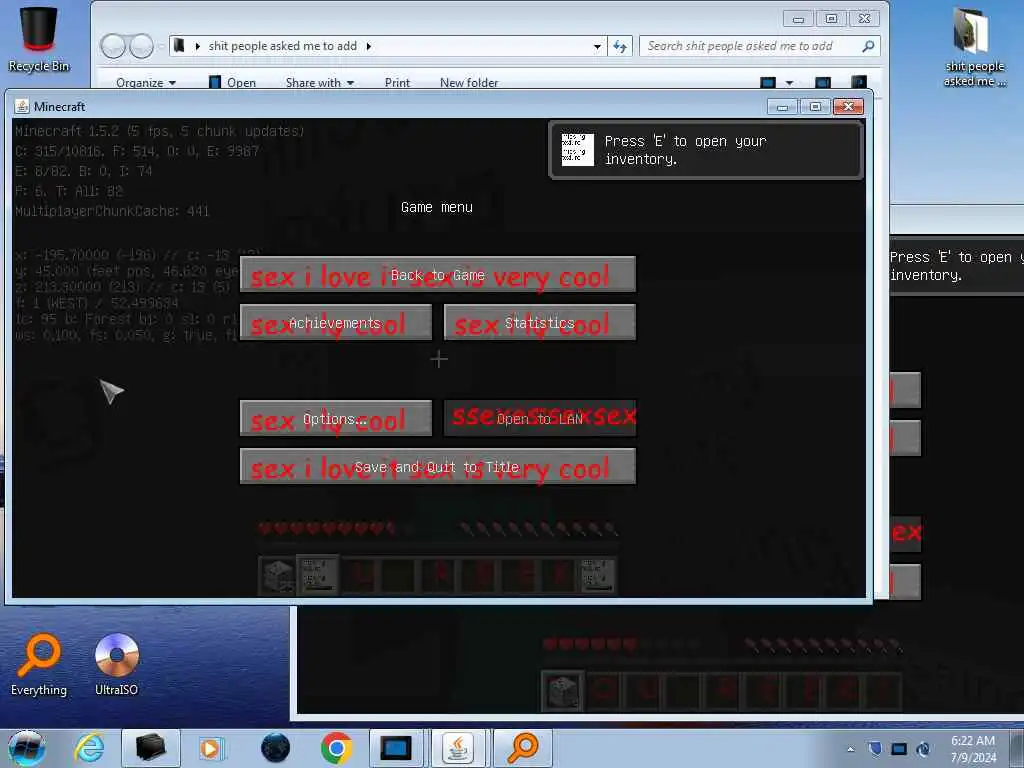
Task: Click the shield icon in system tray
Action: click(875, 748)
